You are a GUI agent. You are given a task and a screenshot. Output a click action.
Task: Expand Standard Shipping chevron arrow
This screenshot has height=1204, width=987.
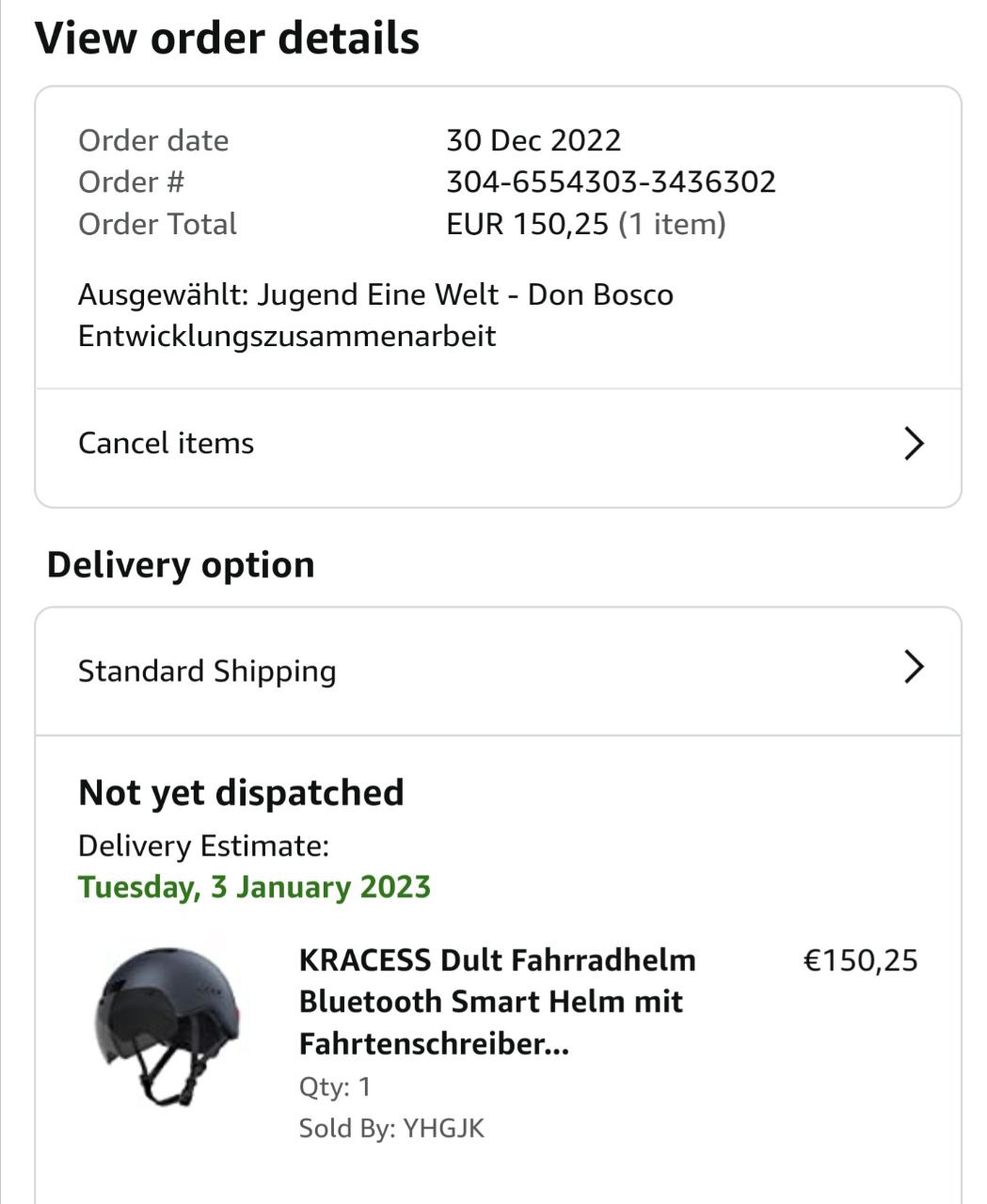(x=914, y=667)
